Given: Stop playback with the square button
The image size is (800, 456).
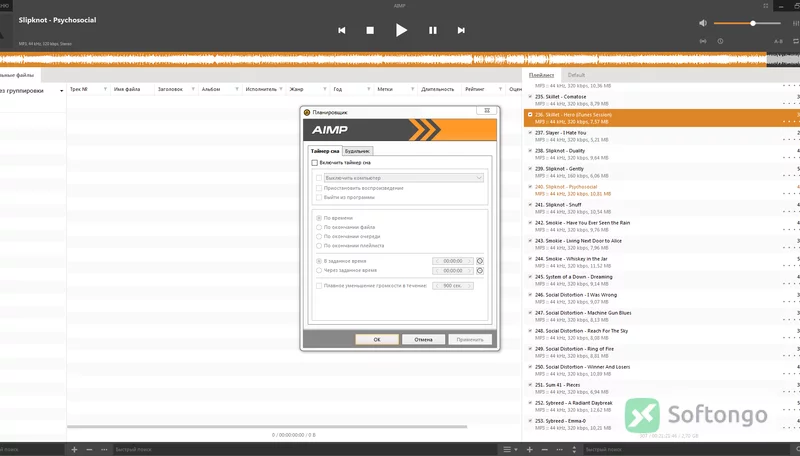Looking at the screenshot, I should click(x=370, y=31).
